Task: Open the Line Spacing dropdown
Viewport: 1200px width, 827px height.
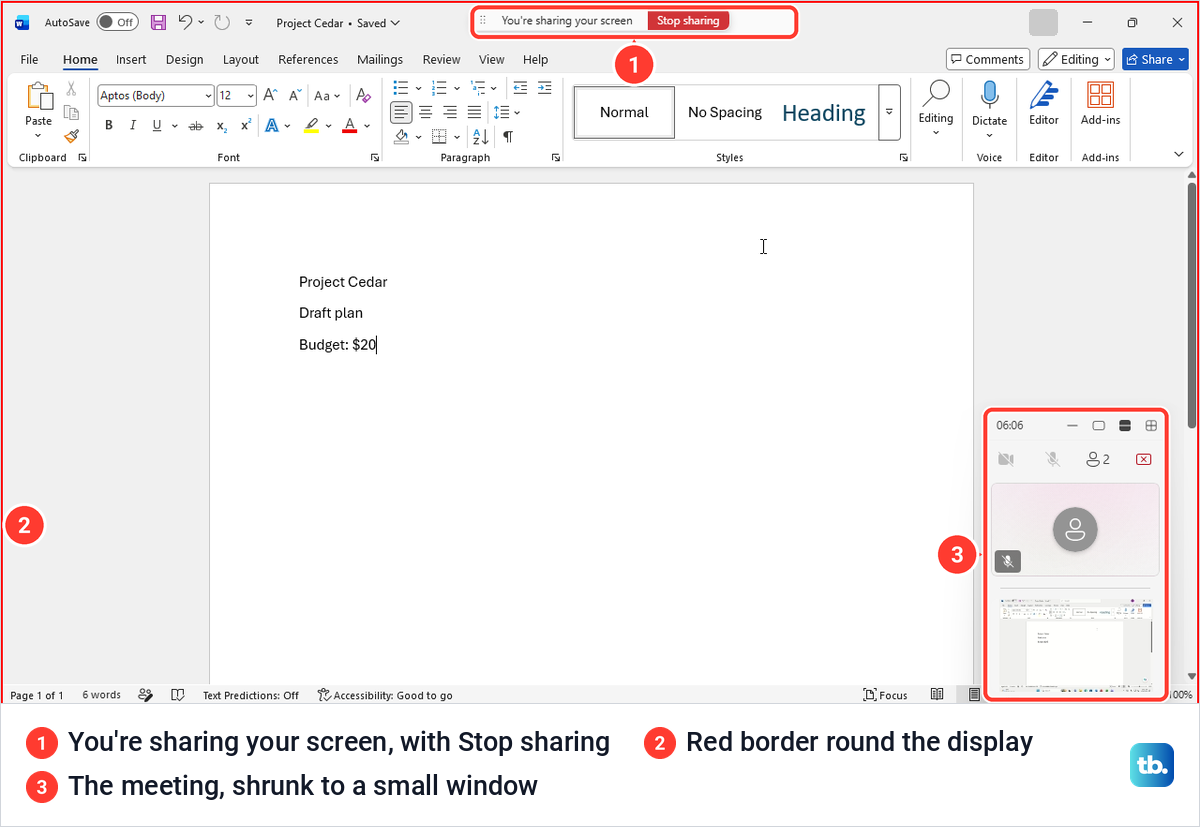Action: (x=507, y=112)
